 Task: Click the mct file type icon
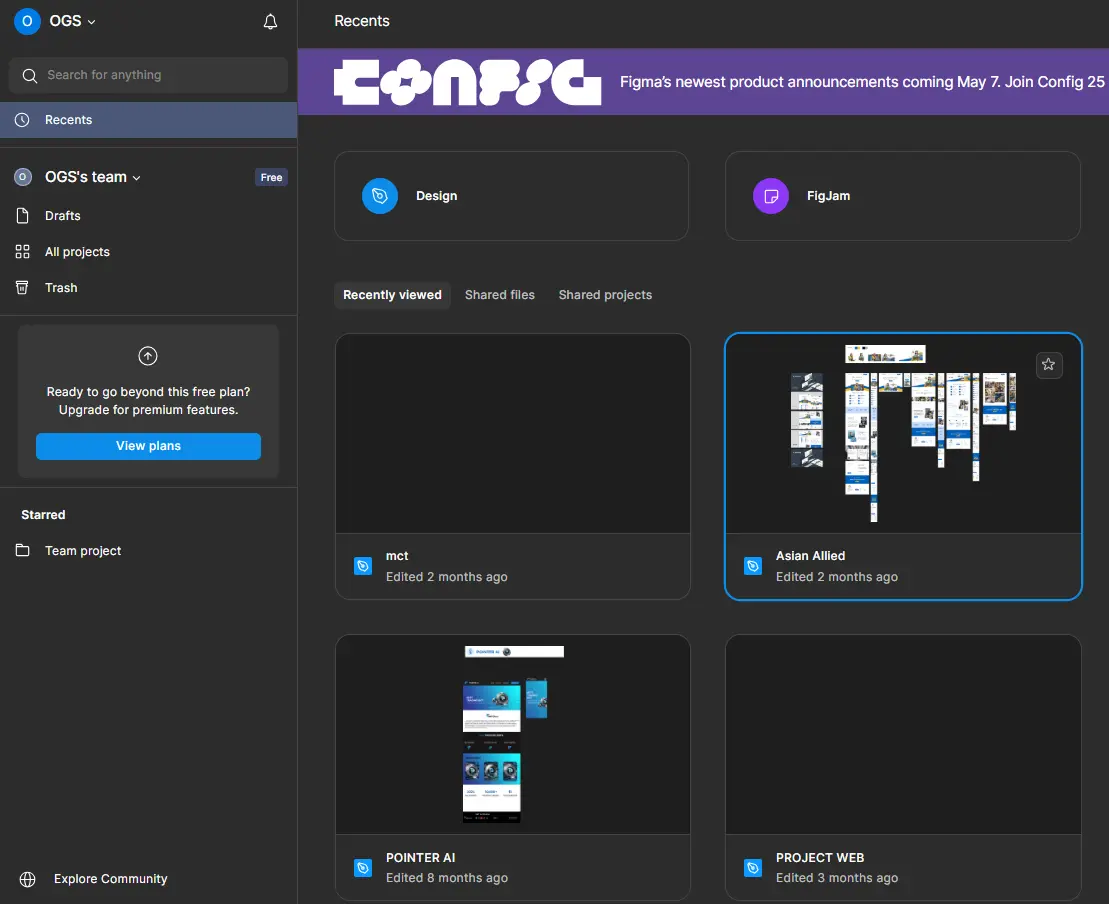click(363, 566)
